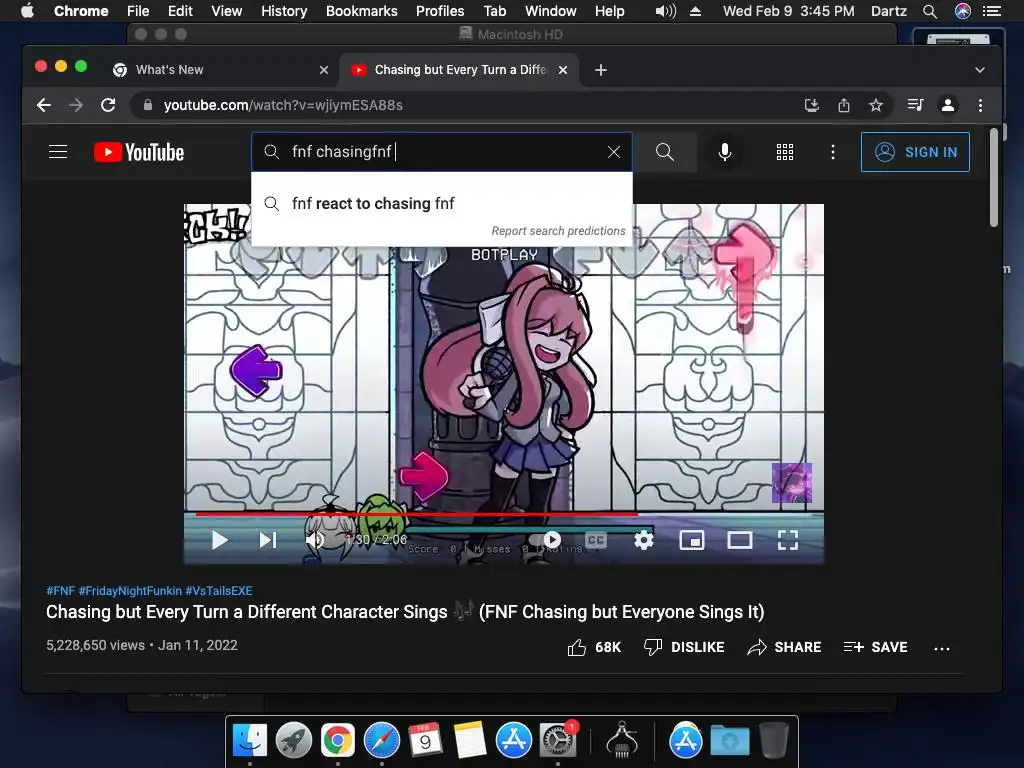Mute the video volume
The width and height of the screenshot is (1024, 768).
(315, 540)
